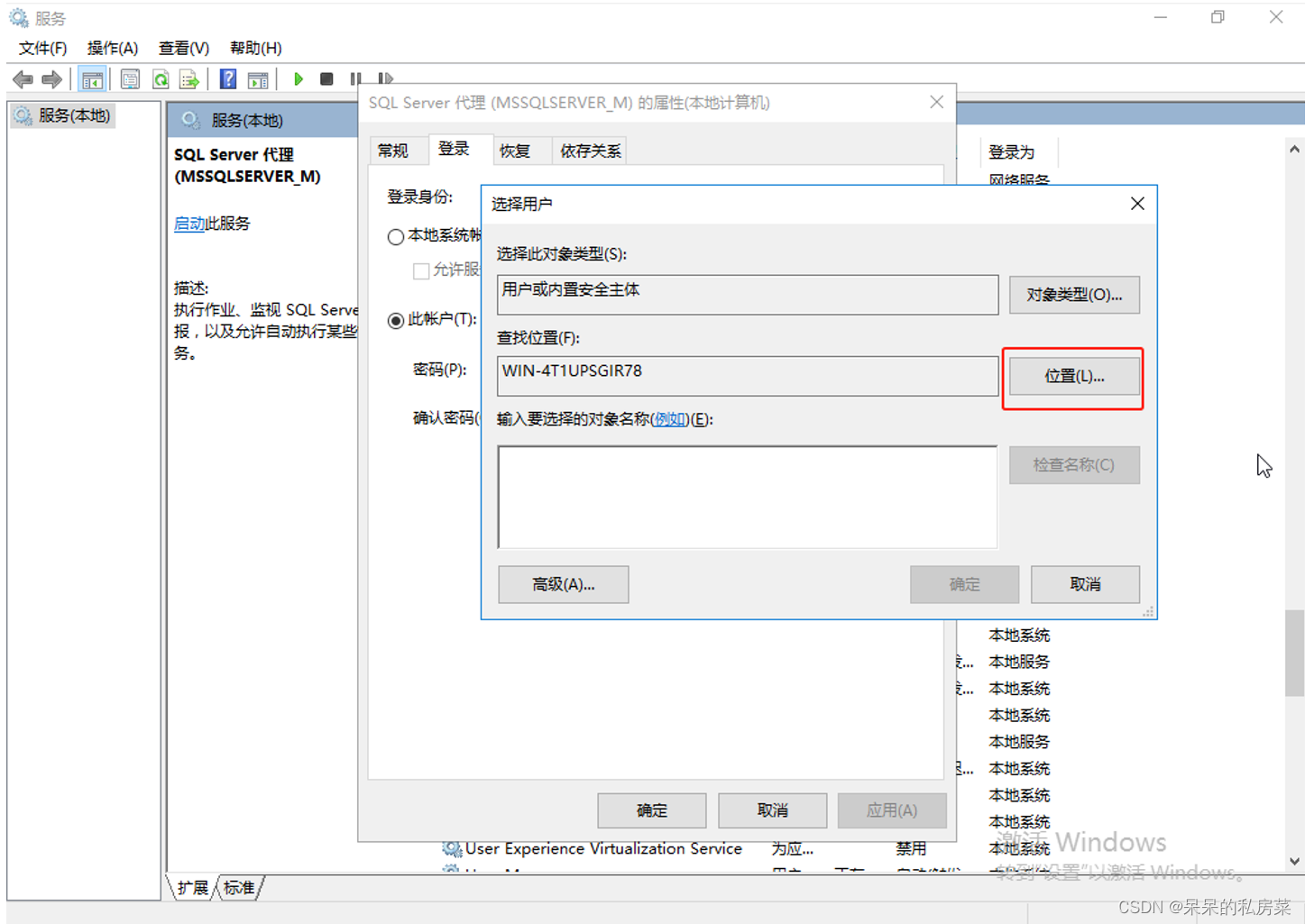Click the 选择用户 dialog resize grip
This screenshot has height=924, width=1305.
(x=1148, y=611)
